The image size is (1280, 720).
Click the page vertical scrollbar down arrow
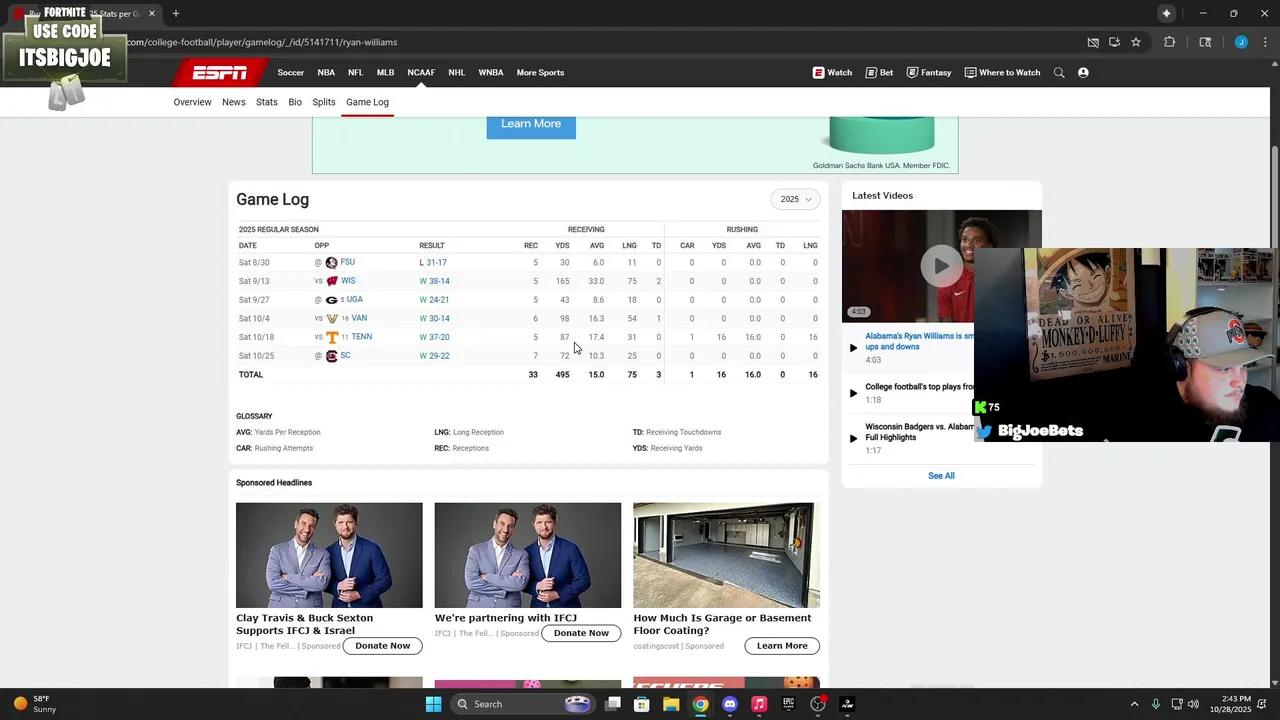tap(1275, 683)
